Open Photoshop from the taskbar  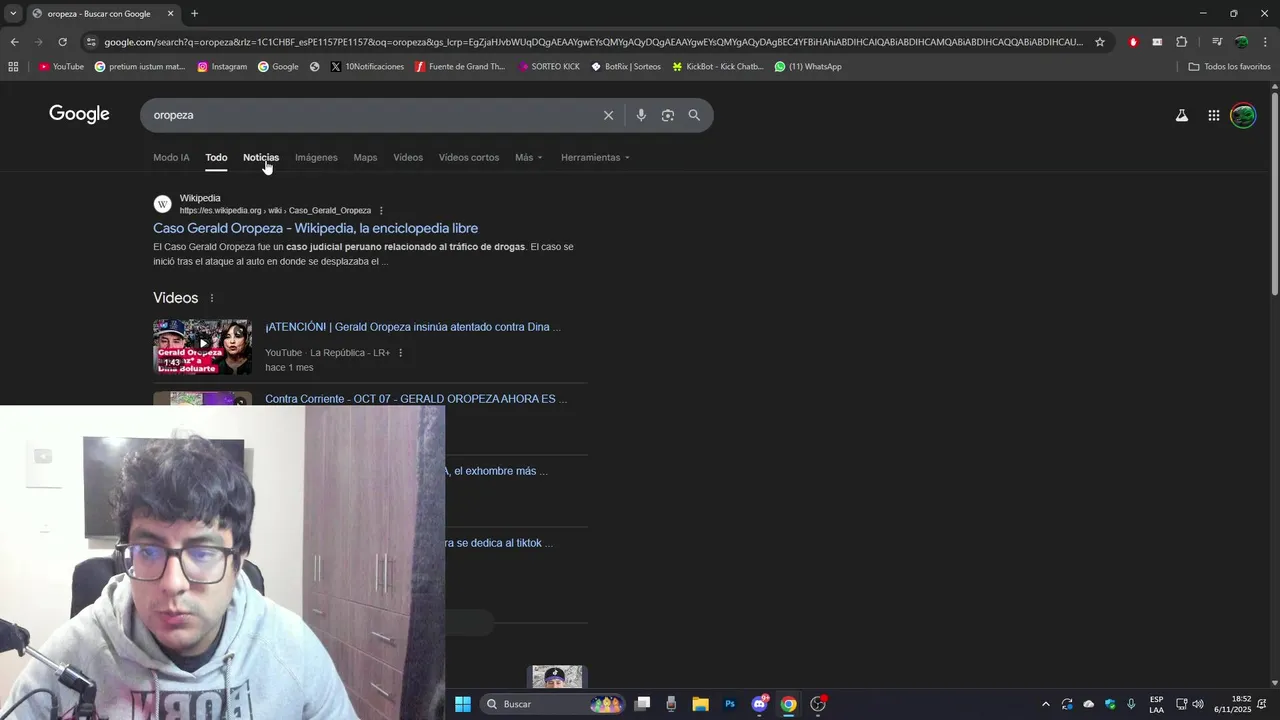tap(730, 704)
